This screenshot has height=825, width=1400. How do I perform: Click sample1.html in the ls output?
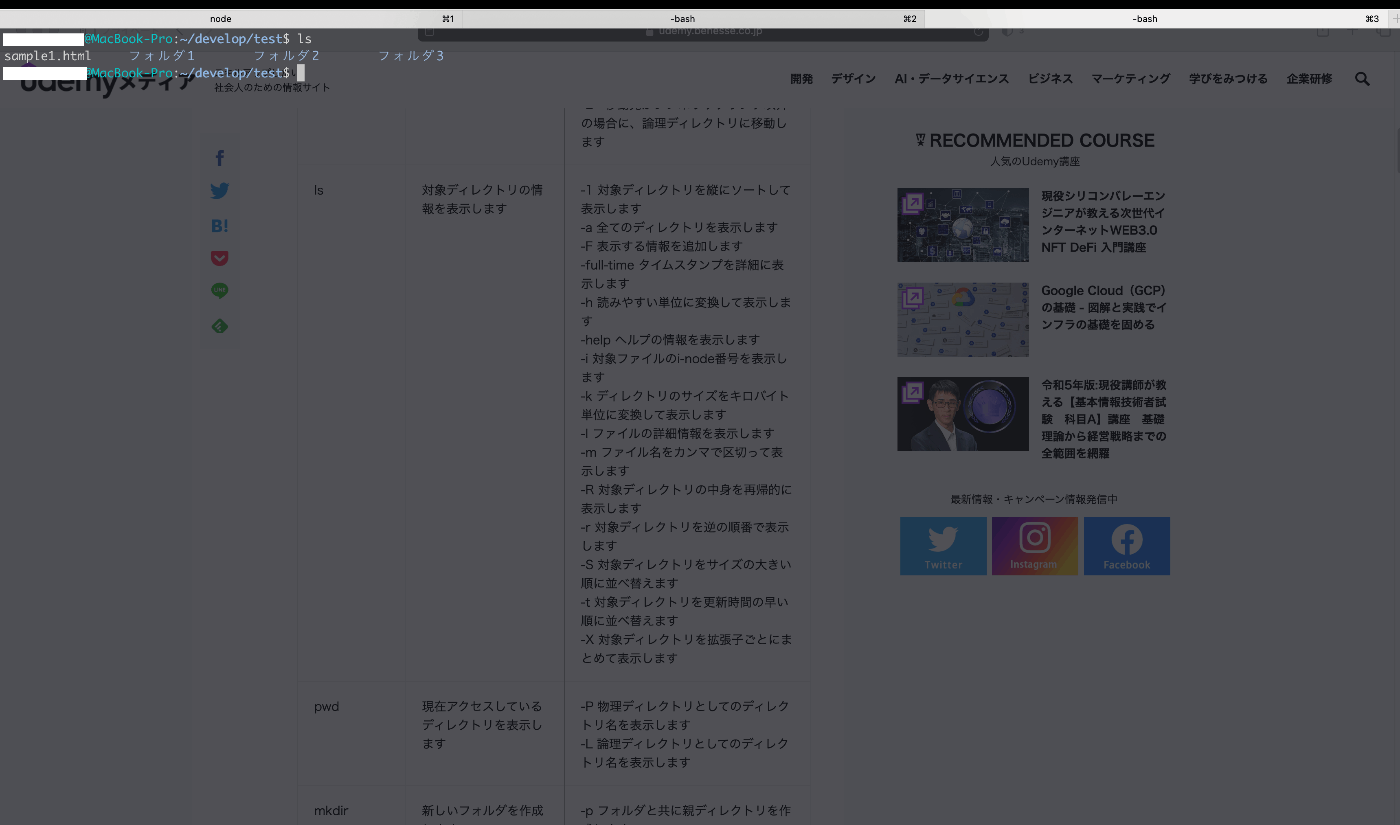[x=47, y=56]
